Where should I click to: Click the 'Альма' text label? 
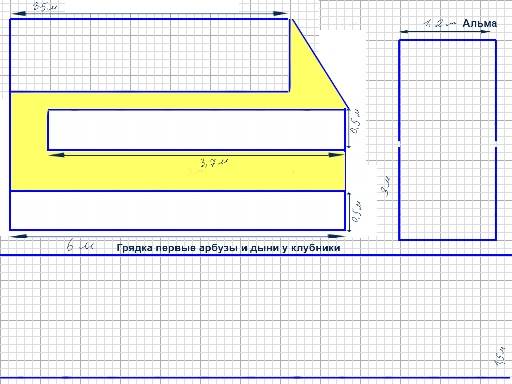[x=480, y=23]
